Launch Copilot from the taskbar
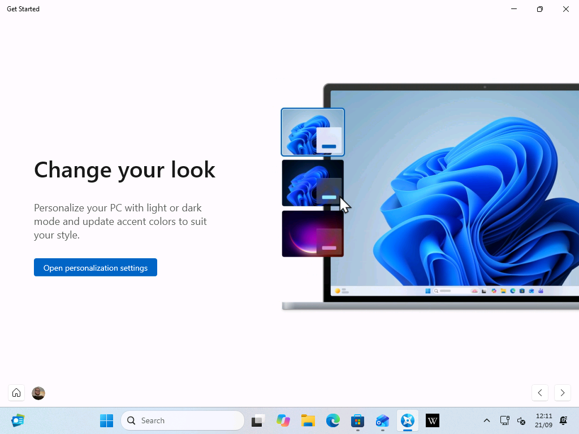579x434 pixels. click(x=283, y=420)
